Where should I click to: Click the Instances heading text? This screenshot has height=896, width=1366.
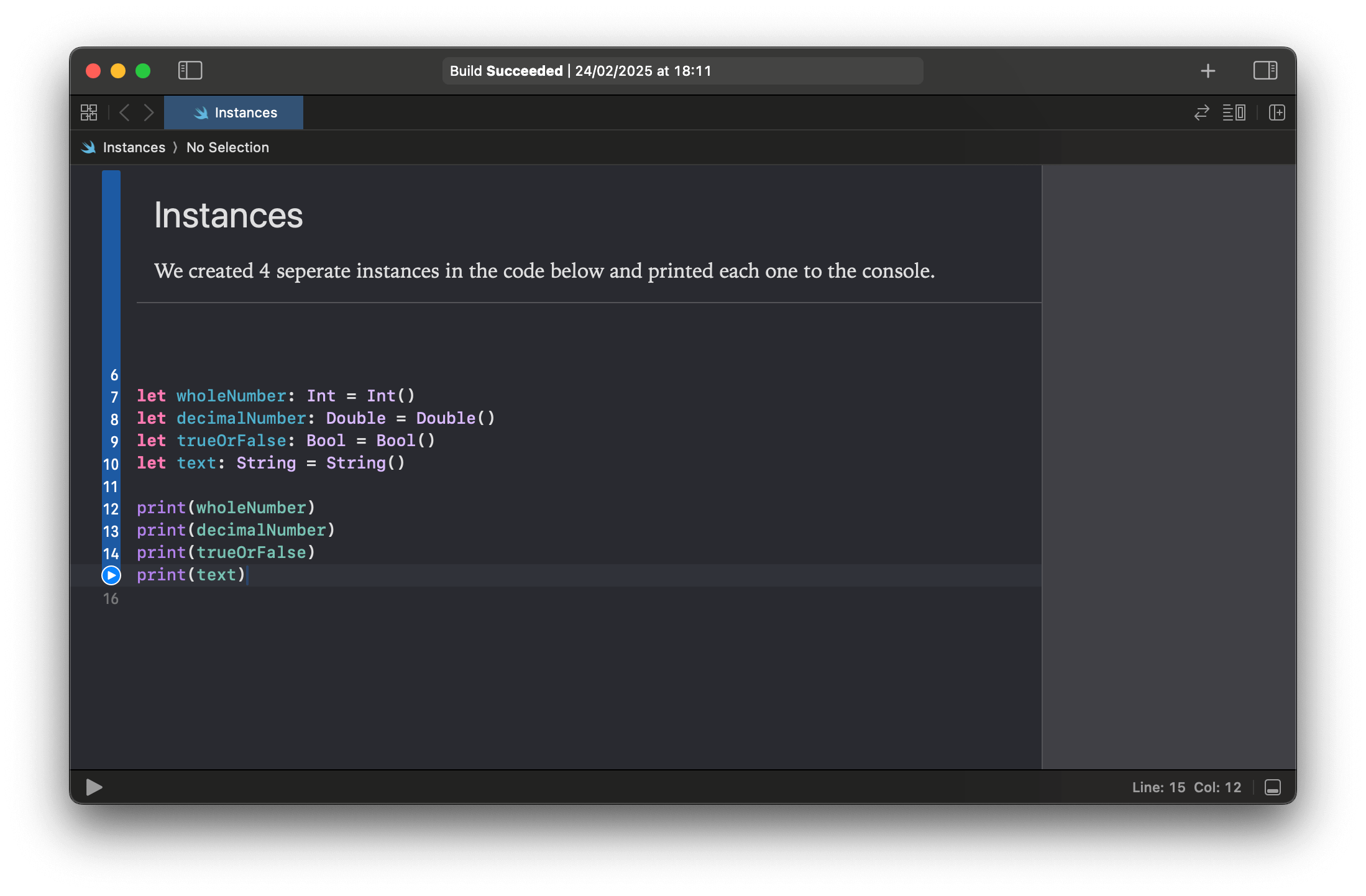(228, 216)
